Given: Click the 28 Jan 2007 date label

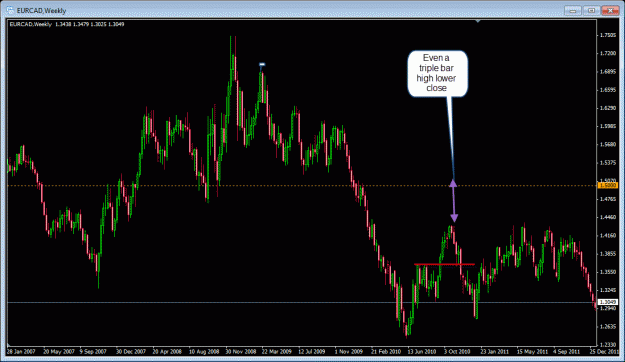Looking at the screenshot, I should (21, 352).
